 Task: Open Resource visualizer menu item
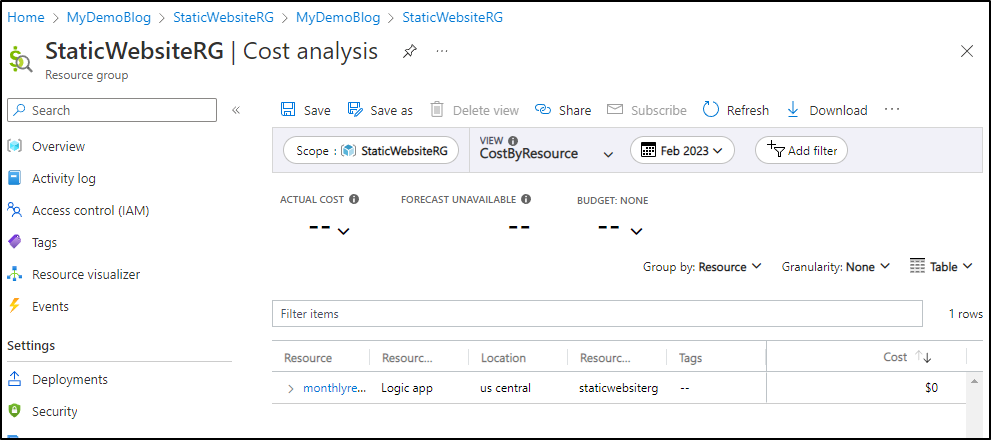[x=86, y=274]
